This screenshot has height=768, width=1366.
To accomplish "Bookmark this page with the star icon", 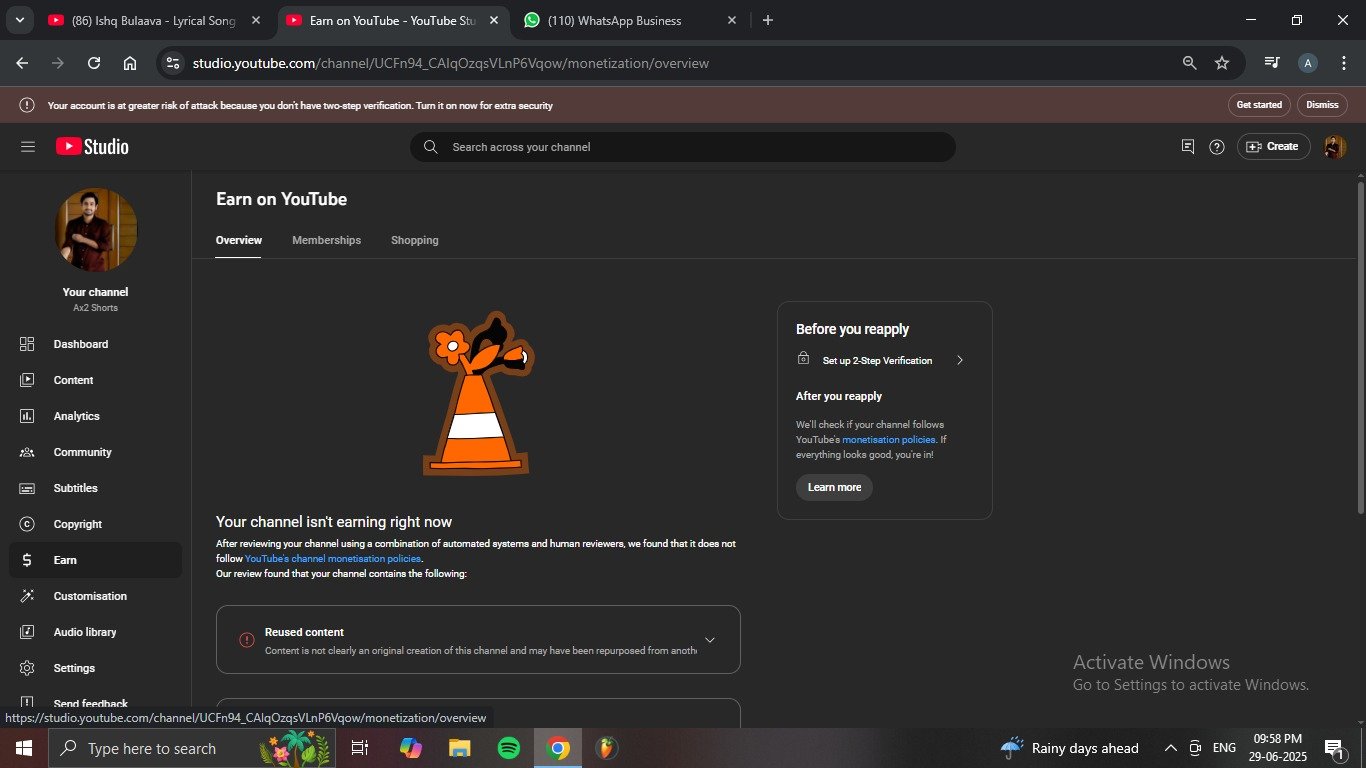I will tap(1222, 63).
